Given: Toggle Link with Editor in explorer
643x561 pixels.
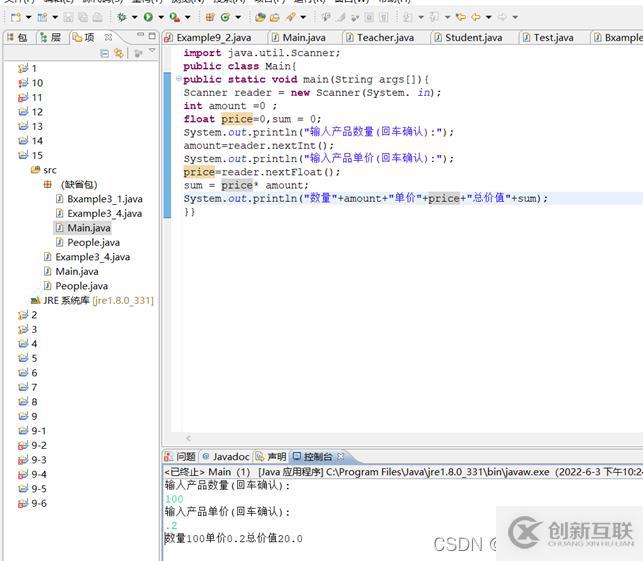Looking at the screenshot, I should tap(119, 53).
